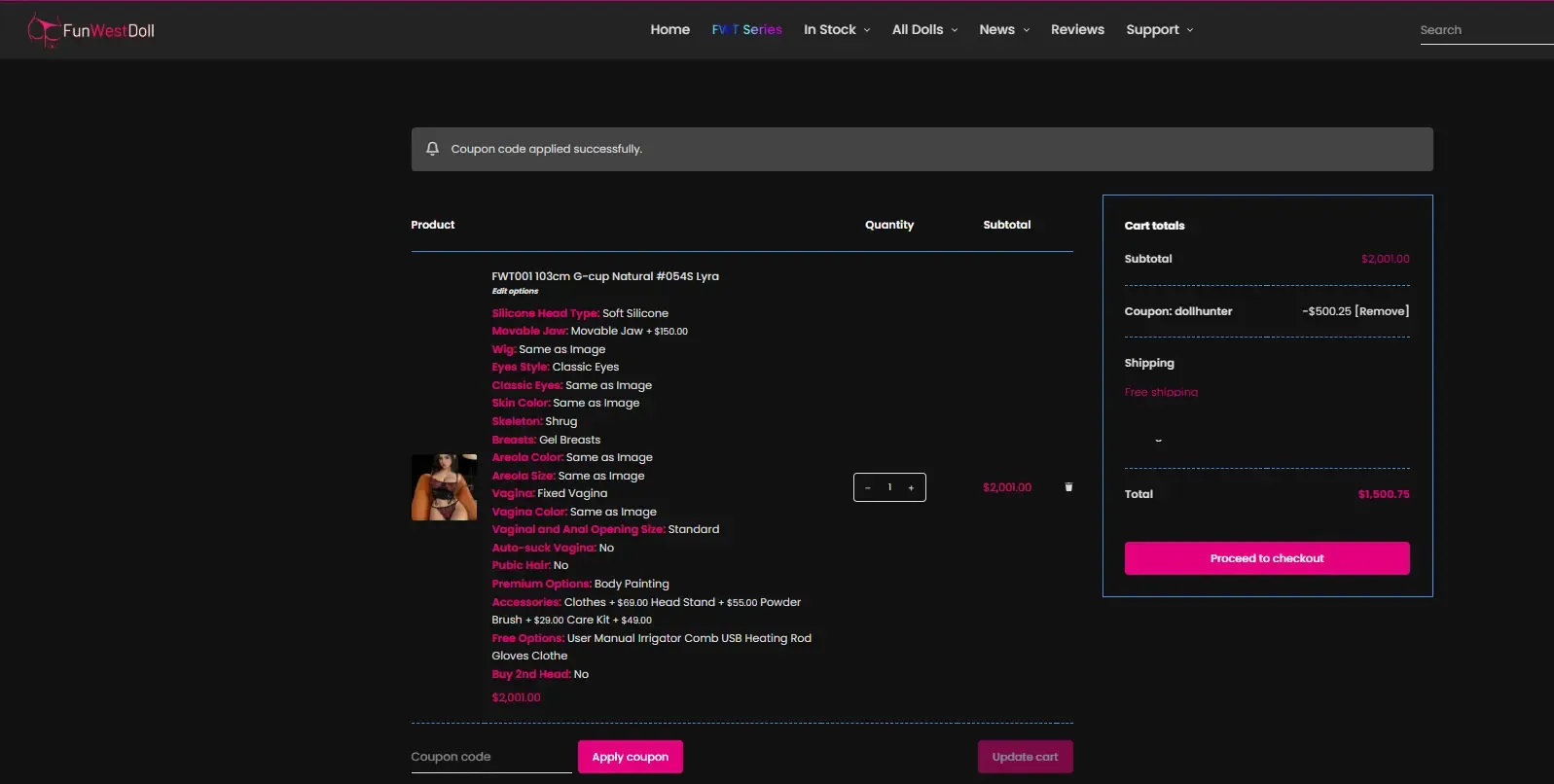Click the Coupon code applied successfully message
The image size is (1554, 784).
(546, 149)
